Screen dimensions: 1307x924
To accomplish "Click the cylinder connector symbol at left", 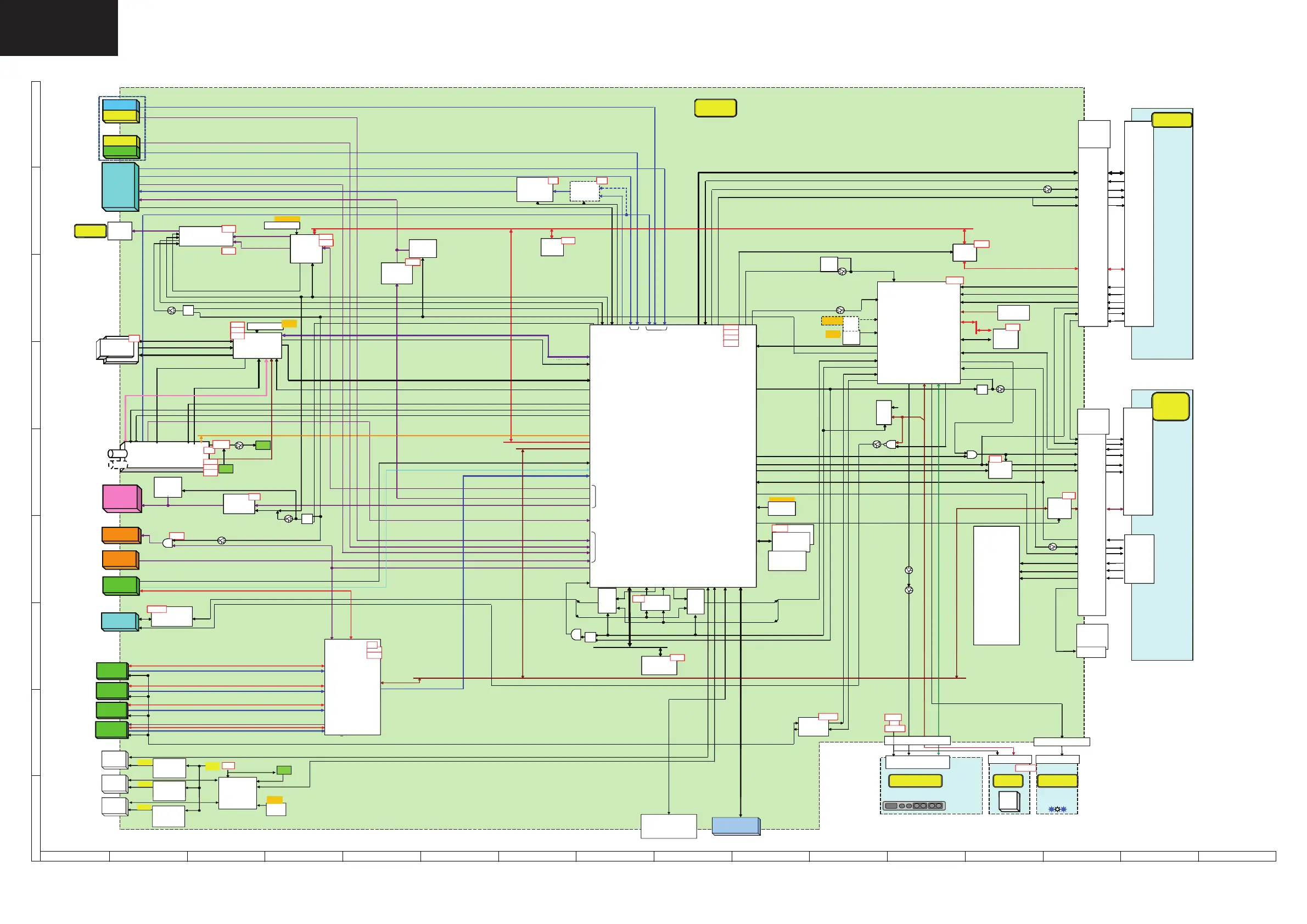I will 118,453.
